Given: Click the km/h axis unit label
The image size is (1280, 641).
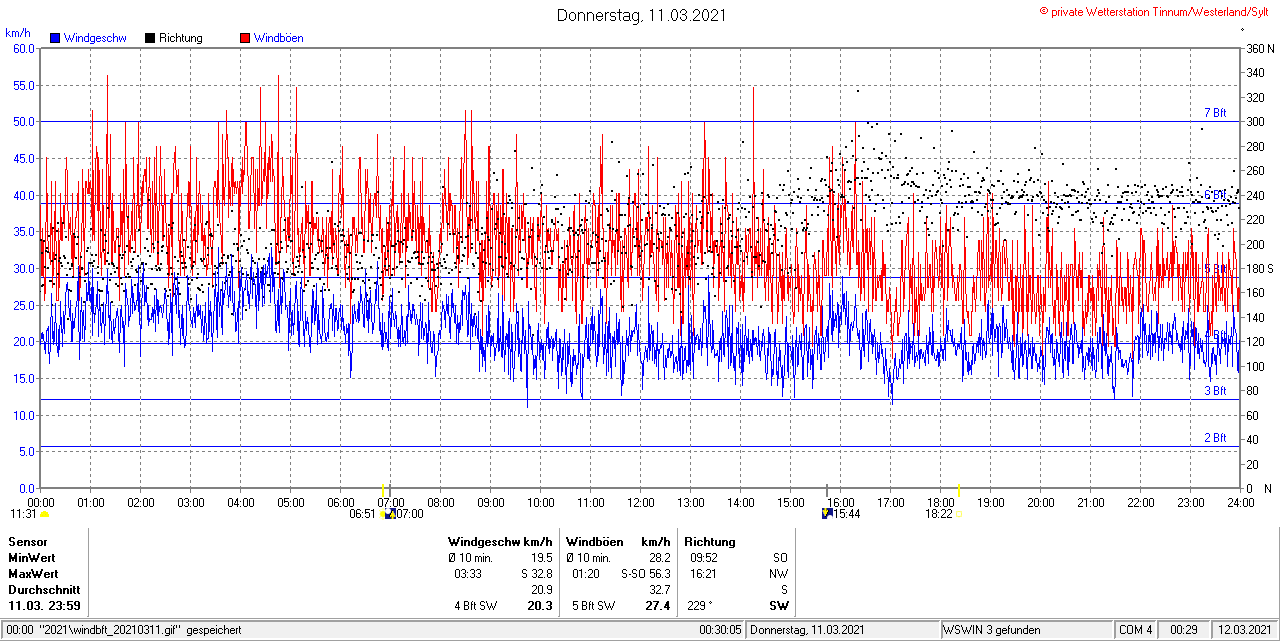Looking at the screenshot, I should coord(17,33).
